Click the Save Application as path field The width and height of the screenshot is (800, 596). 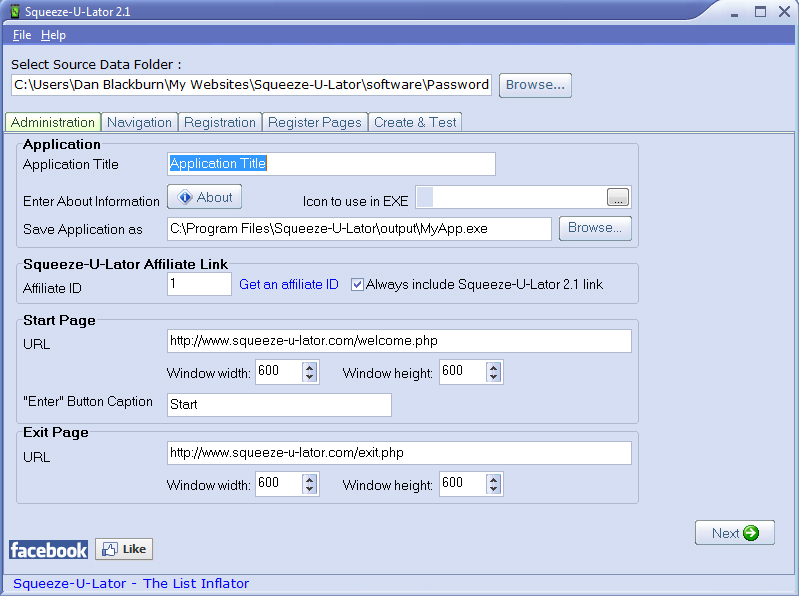359,229
